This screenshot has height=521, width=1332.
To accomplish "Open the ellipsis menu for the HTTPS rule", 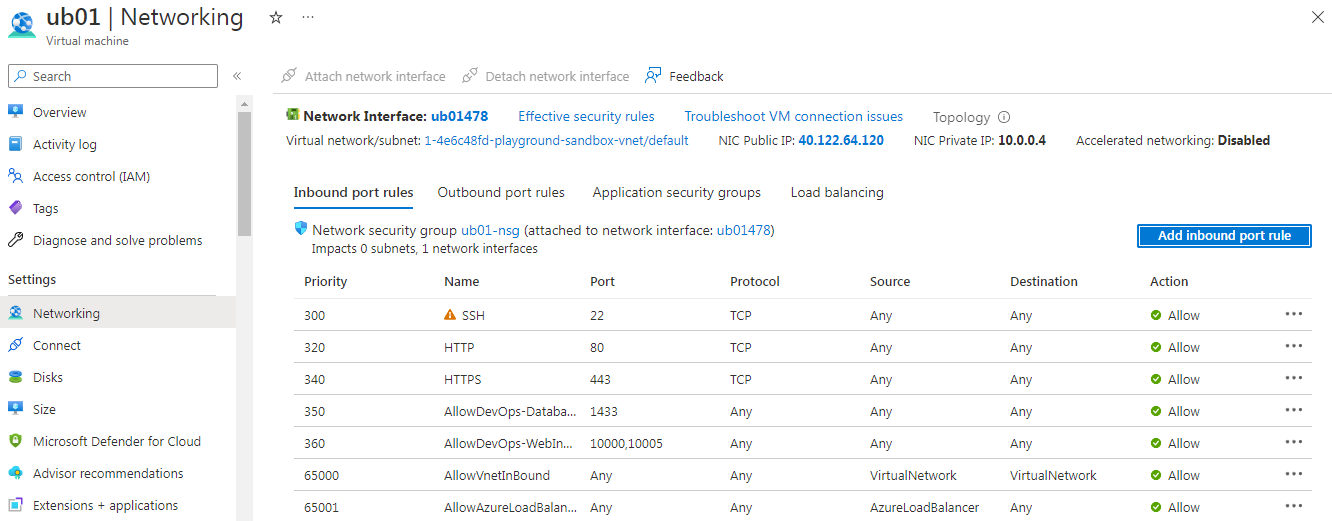I will [1294, 378].
